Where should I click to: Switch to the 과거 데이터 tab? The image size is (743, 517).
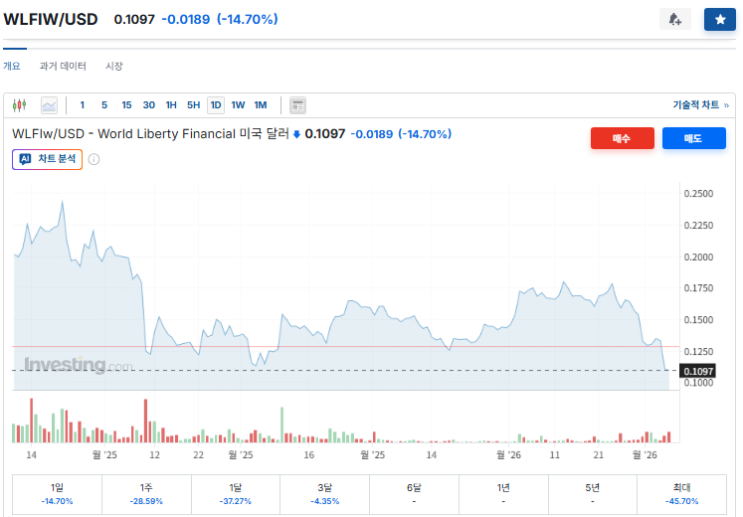point(63,66)
